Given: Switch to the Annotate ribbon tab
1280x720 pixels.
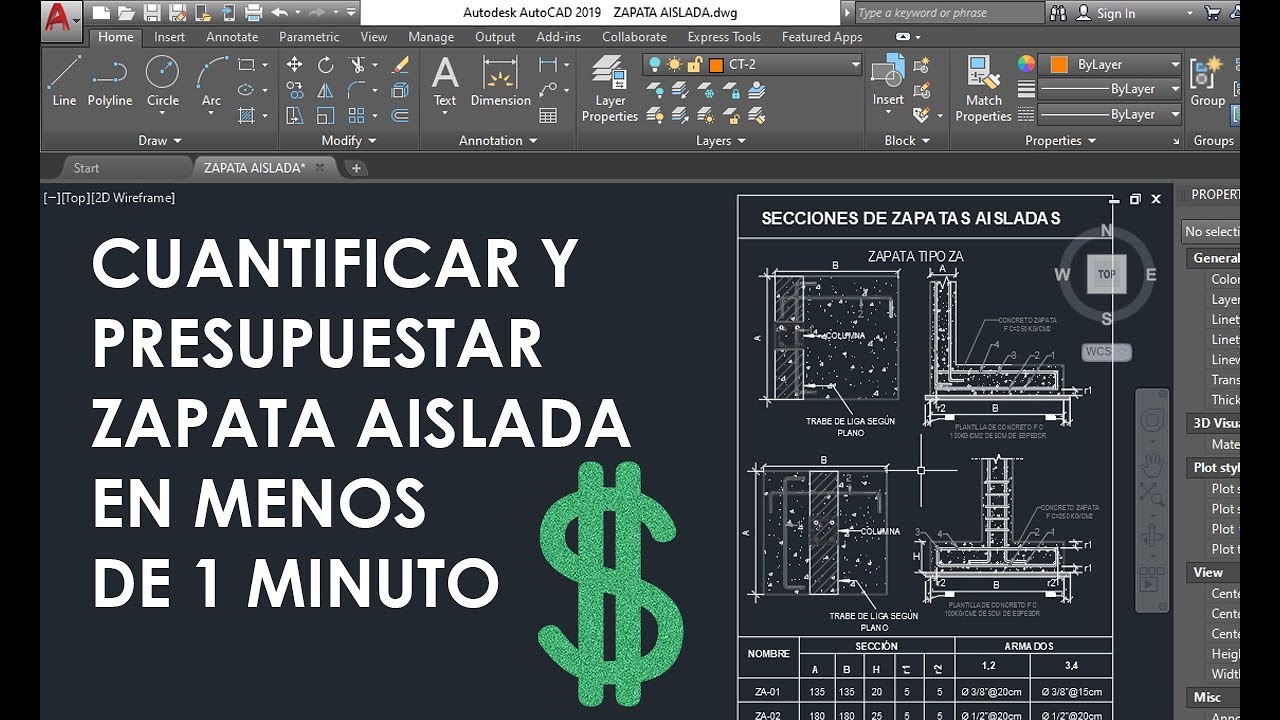Looking at the screenshot, I should click(x=232, y=37).
